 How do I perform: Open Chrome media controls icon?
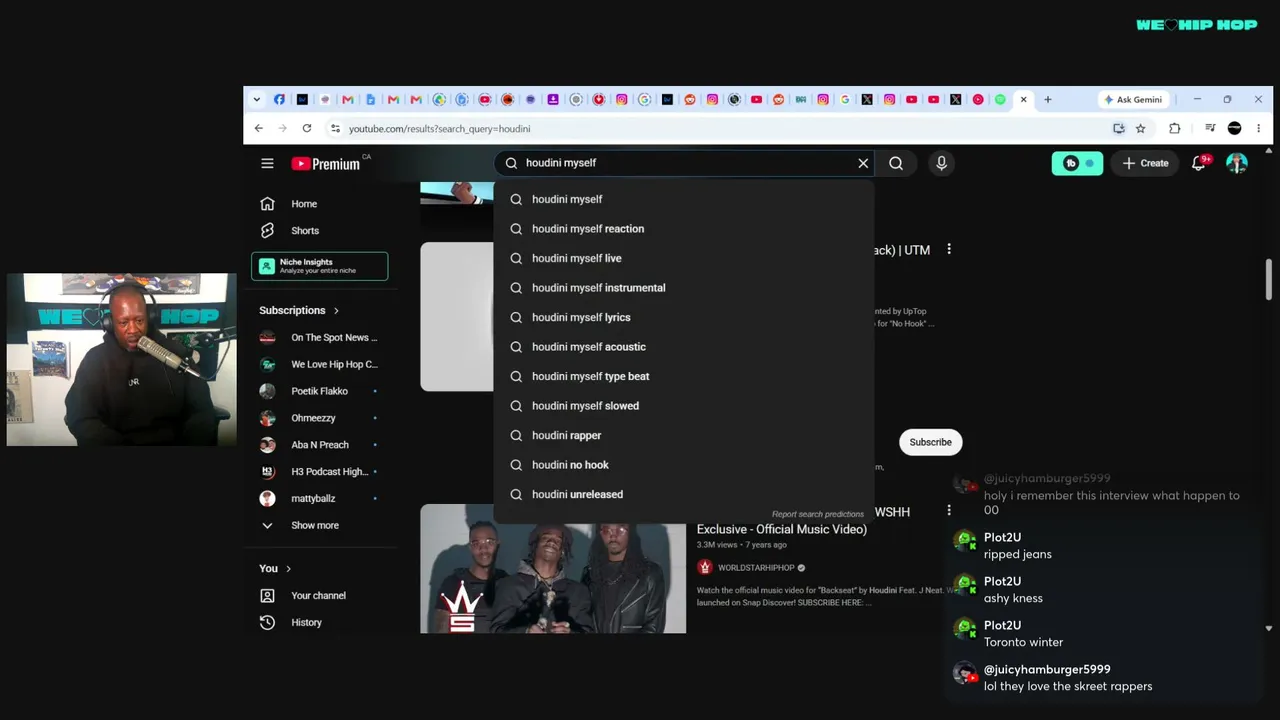pos(1210,128)
